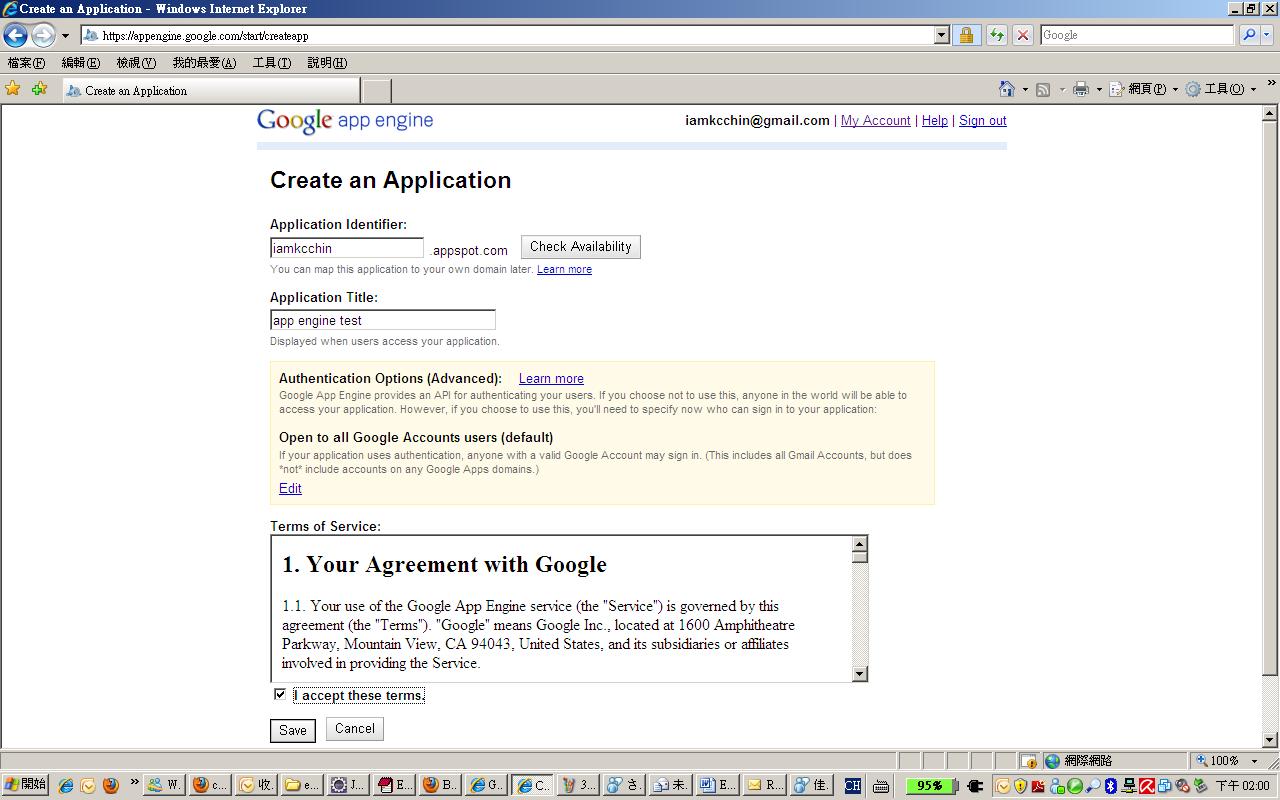
Task: Click the red Adobe PDF tray icon
Action: (x=1039, y=785)
